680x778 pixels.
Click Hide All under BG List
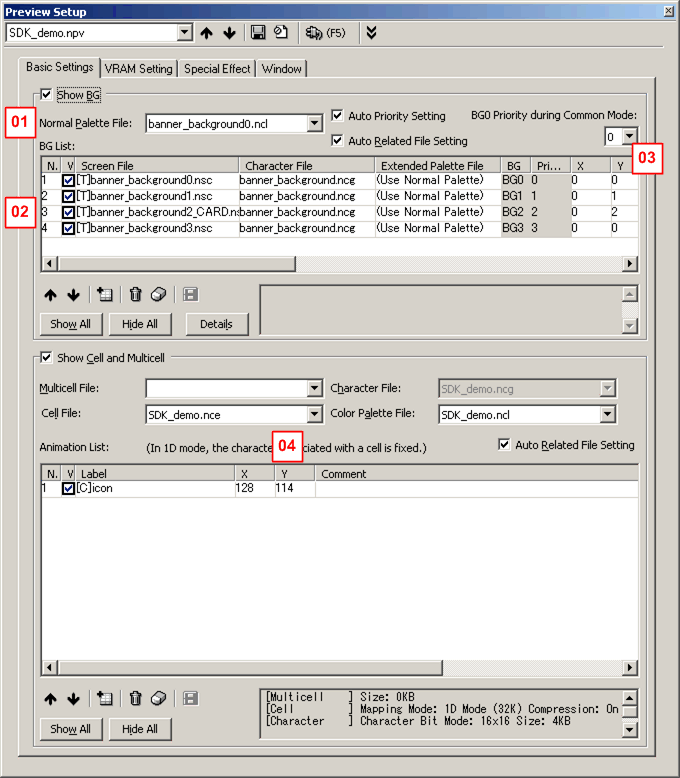click(140, 324)
